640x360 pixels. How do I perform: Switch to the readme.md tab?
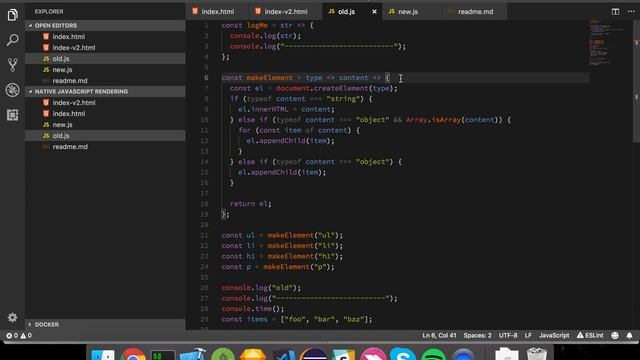coord(475,12)
